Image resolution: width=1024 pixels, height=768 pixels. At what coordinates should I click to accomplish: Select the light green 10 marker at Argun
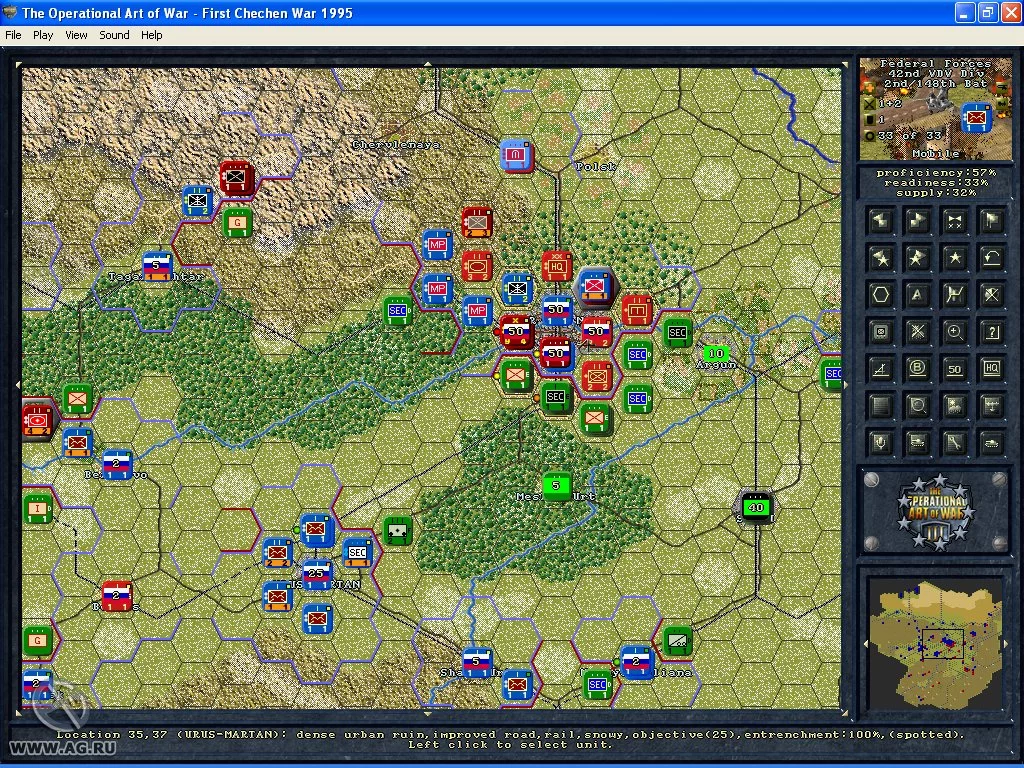click(x=716, y=353)
